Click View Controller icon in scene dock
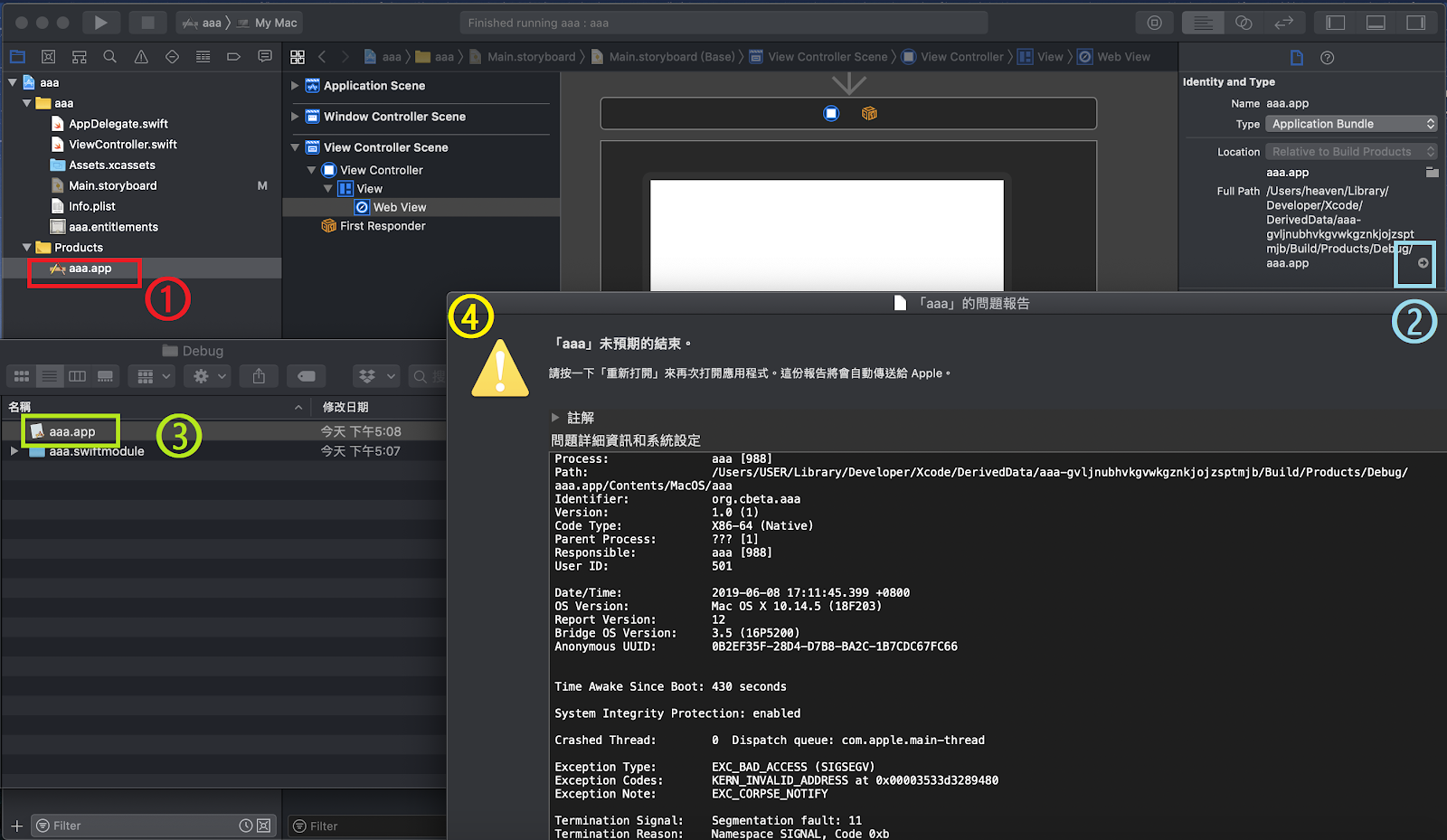The image size is (1447, 840). pos(831,113)
